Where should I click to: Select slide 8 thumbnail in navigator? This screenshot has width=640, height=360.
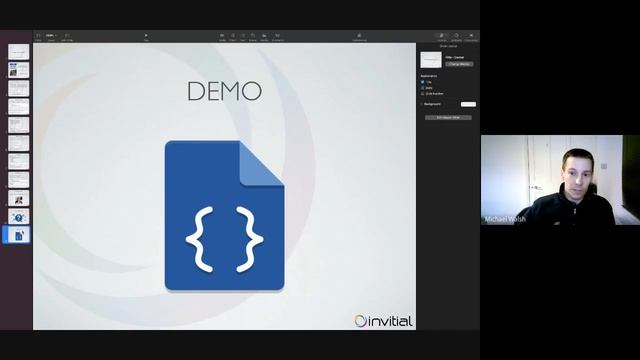pyautogui.click(x=19, y=180)
